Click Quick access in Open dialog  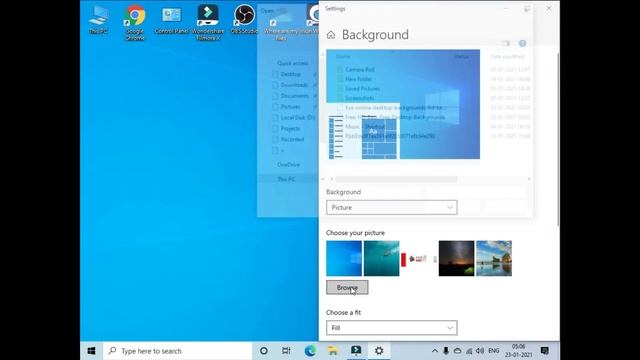(293, 63)
